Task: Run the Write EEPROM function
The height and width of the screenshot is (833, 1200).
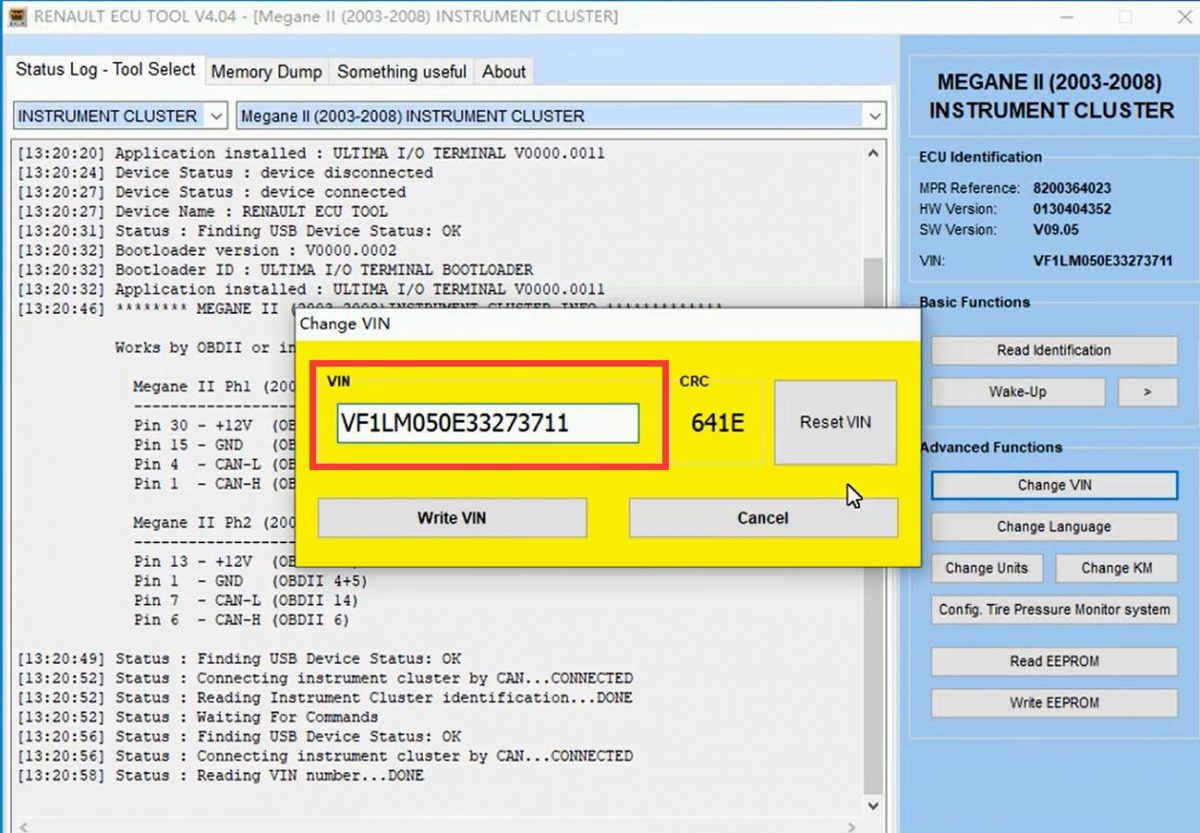Action: pyautogui.click(x=1053, y=702)
